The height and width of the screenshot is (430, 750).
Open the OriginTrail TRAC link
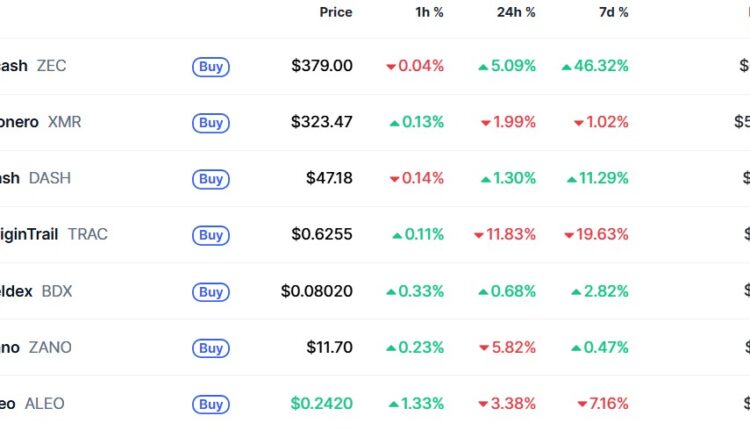click(x=53, y=234)
